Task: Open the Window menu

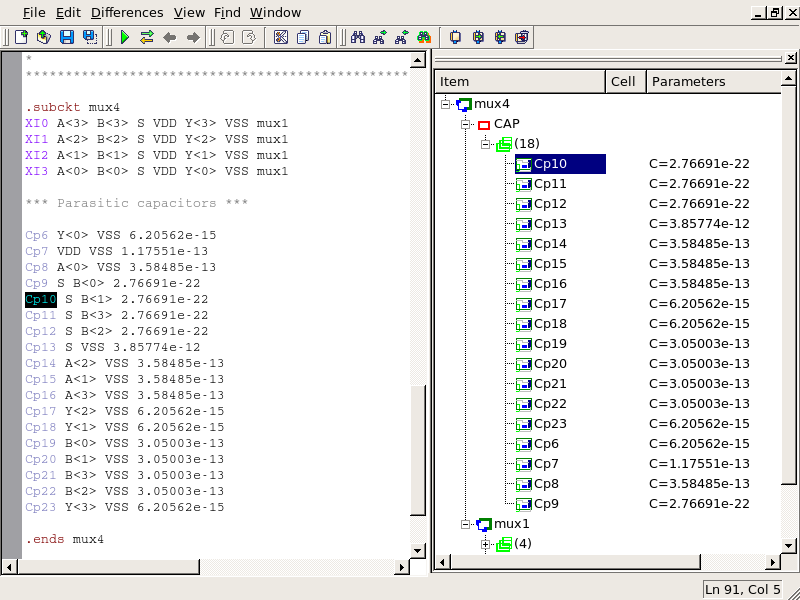Action: coord(275,12)
